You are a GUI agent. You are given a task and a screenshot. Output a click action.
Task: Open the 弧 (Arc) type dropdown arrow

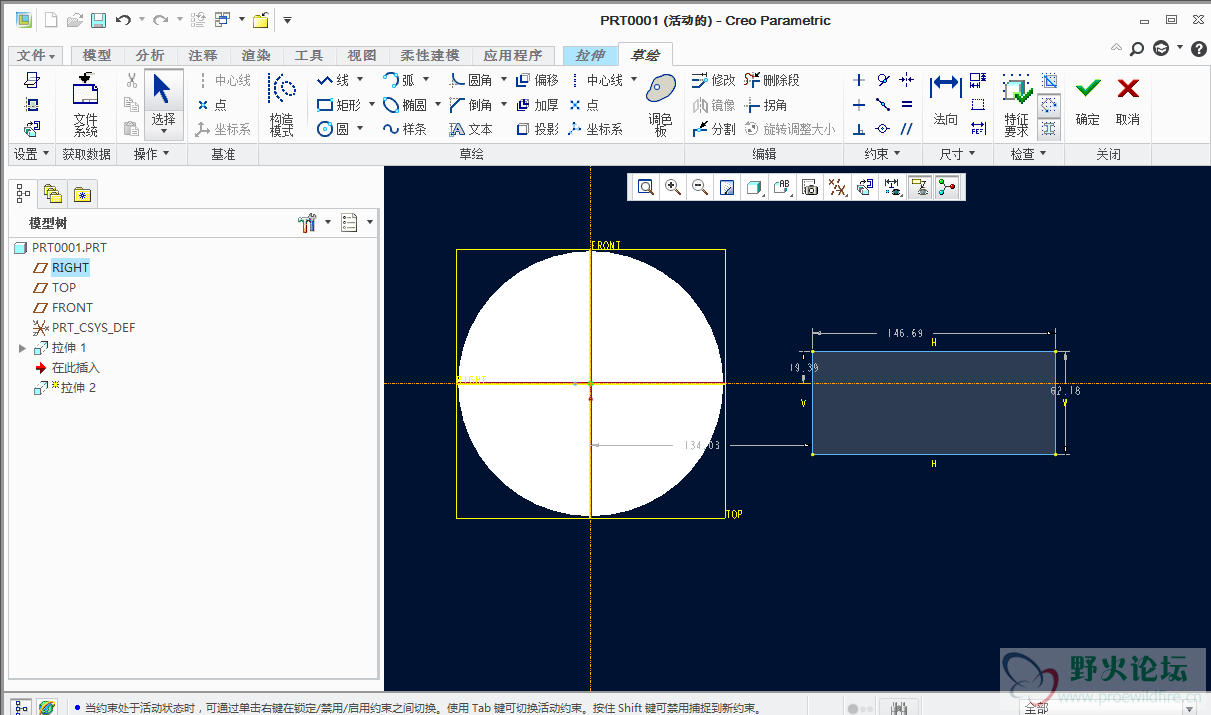coord(425,80)
